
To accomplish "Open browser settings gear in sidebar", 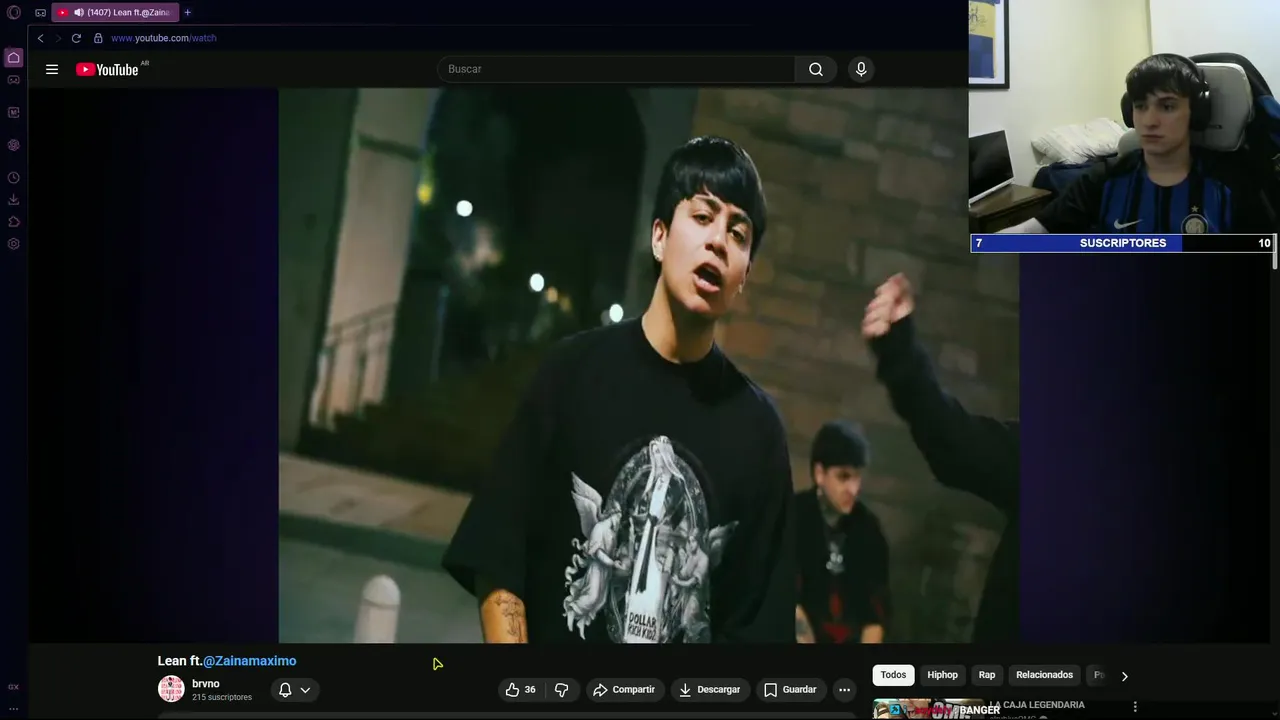I will 14,244.
